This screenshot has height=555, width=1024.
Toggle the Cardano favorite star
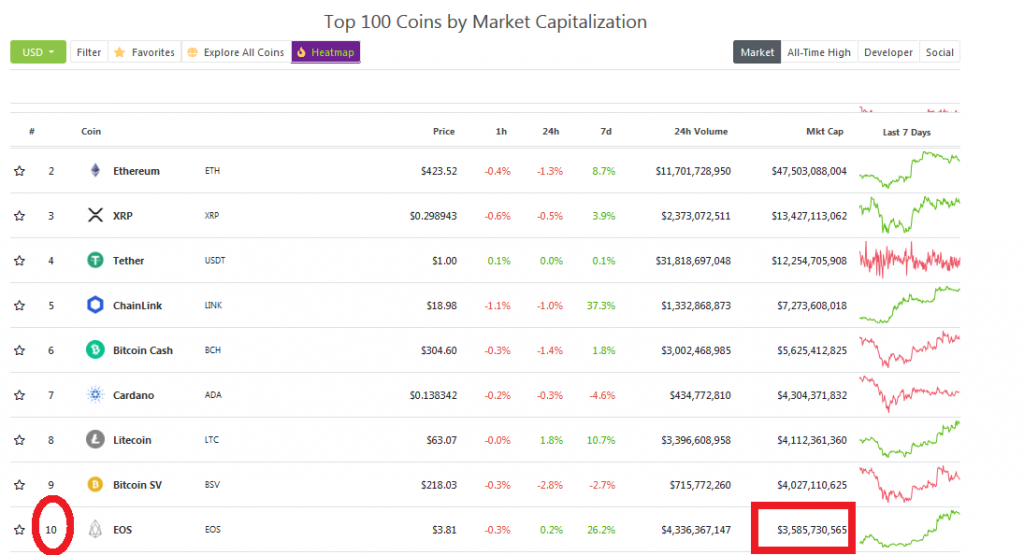(x=20, y=395)
